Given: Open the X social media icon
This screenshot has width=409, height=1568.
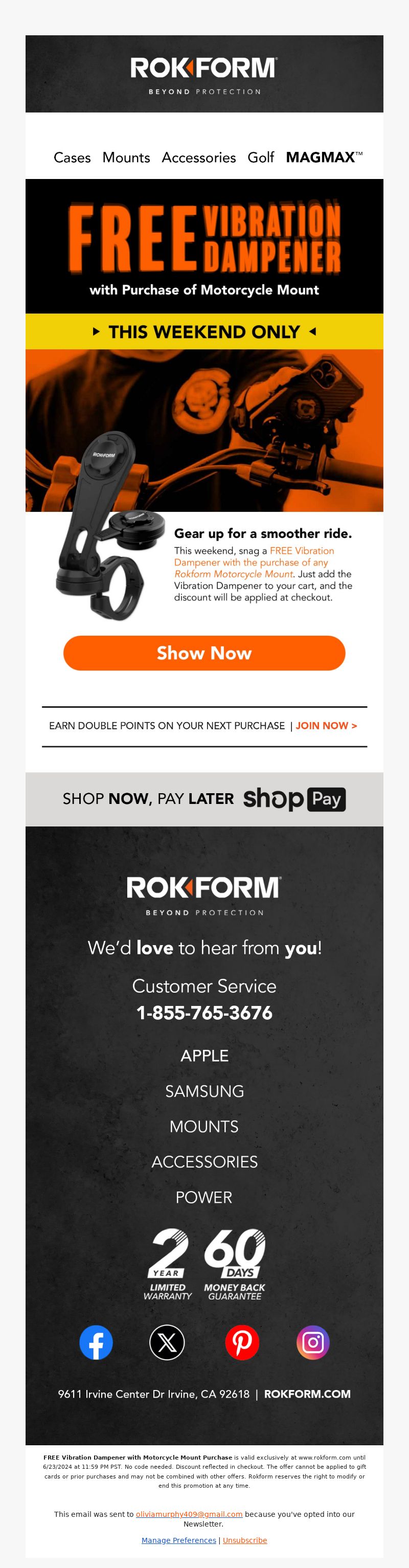Looking at the screenshot, I should pyautogui.click(x=167, y=1341).
